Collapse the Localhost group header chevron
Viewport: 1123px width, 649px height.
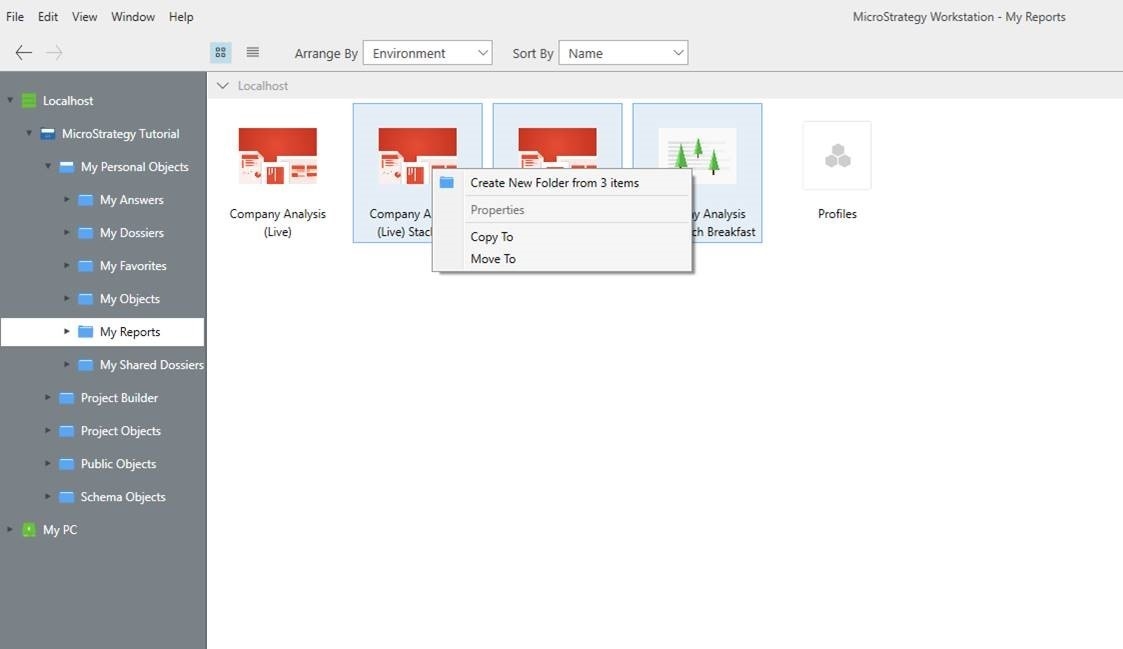pyautogui.click(x=223, y=86)
